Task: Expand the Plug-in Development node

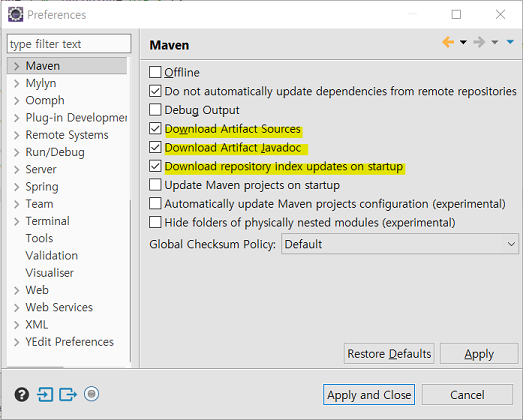Action: pos(17,118)
